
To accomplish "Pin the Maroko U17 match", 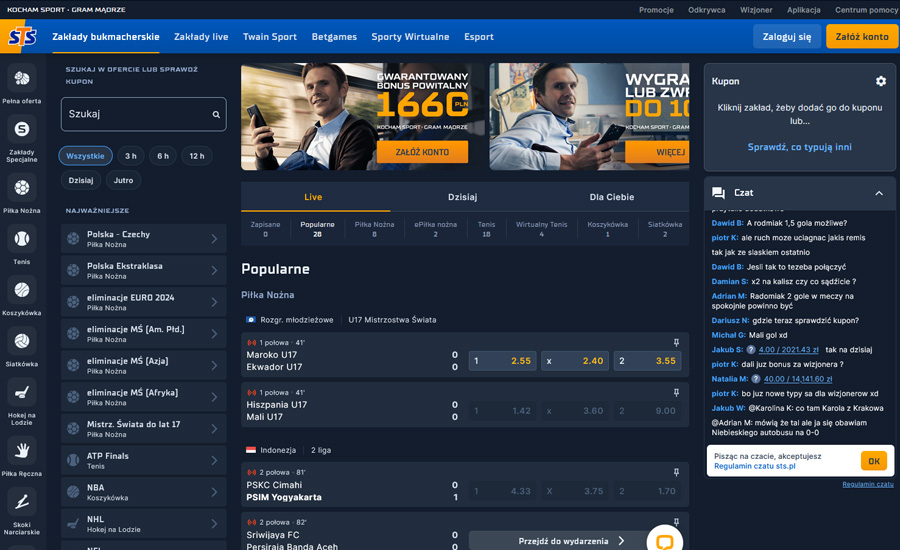I will (x=676, y=343).
